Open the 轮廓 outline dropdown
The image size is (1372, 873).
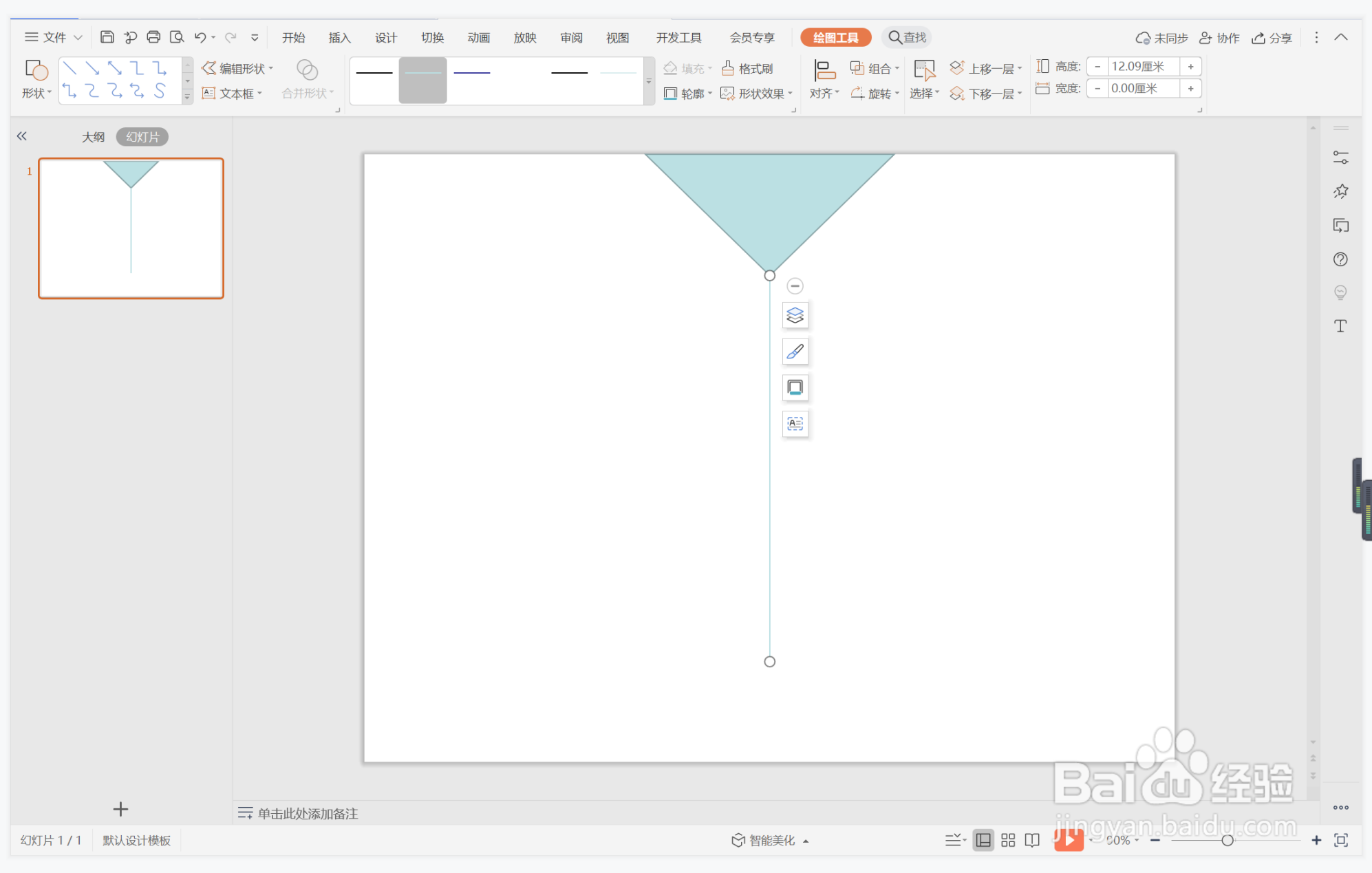[x=687, y=94]
